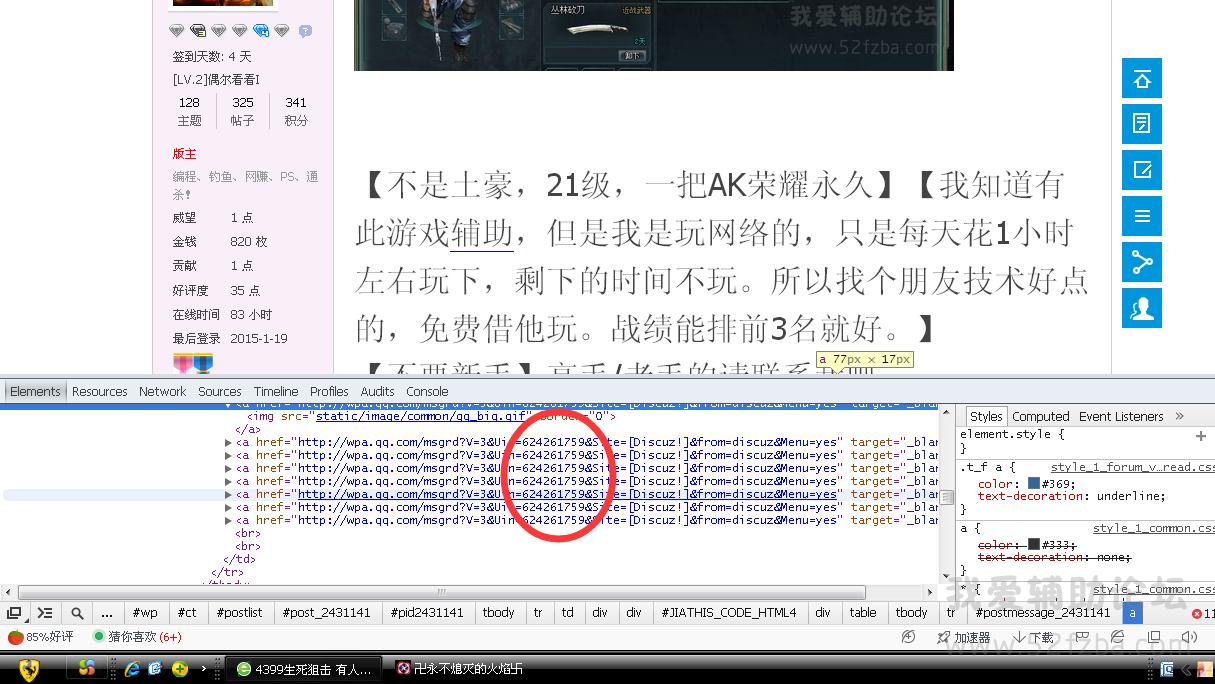Click the underlined 辅助 link in post
1215x684 pixels.
point(482,234)
